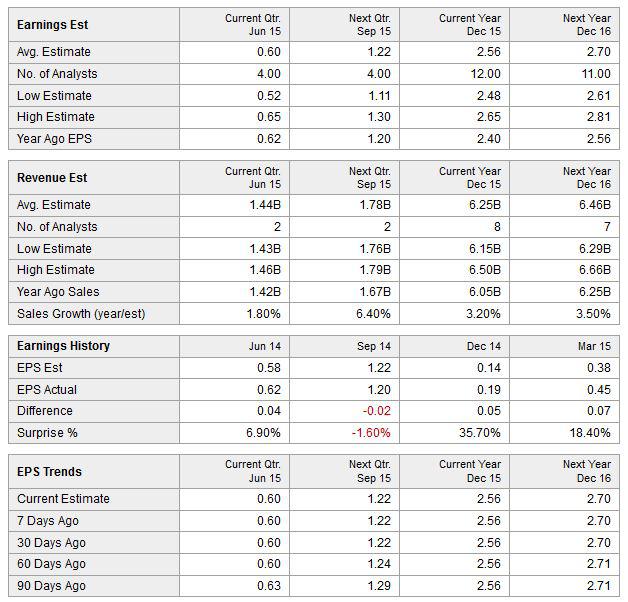Click the 35.70% Surprise percentage for Dec 14
628x602 pixels.
click(x=480, y=433)
